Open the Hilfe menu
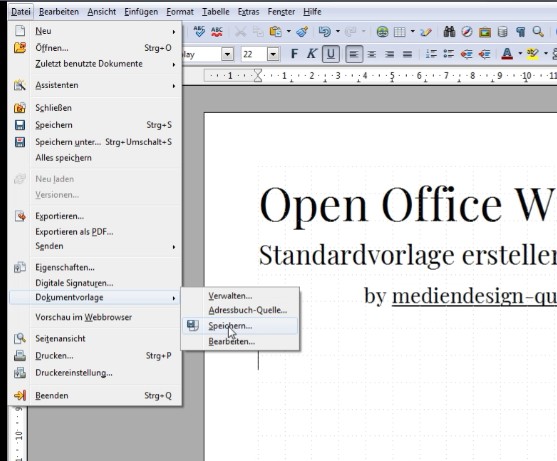557x461 pixels. [312, 12]
